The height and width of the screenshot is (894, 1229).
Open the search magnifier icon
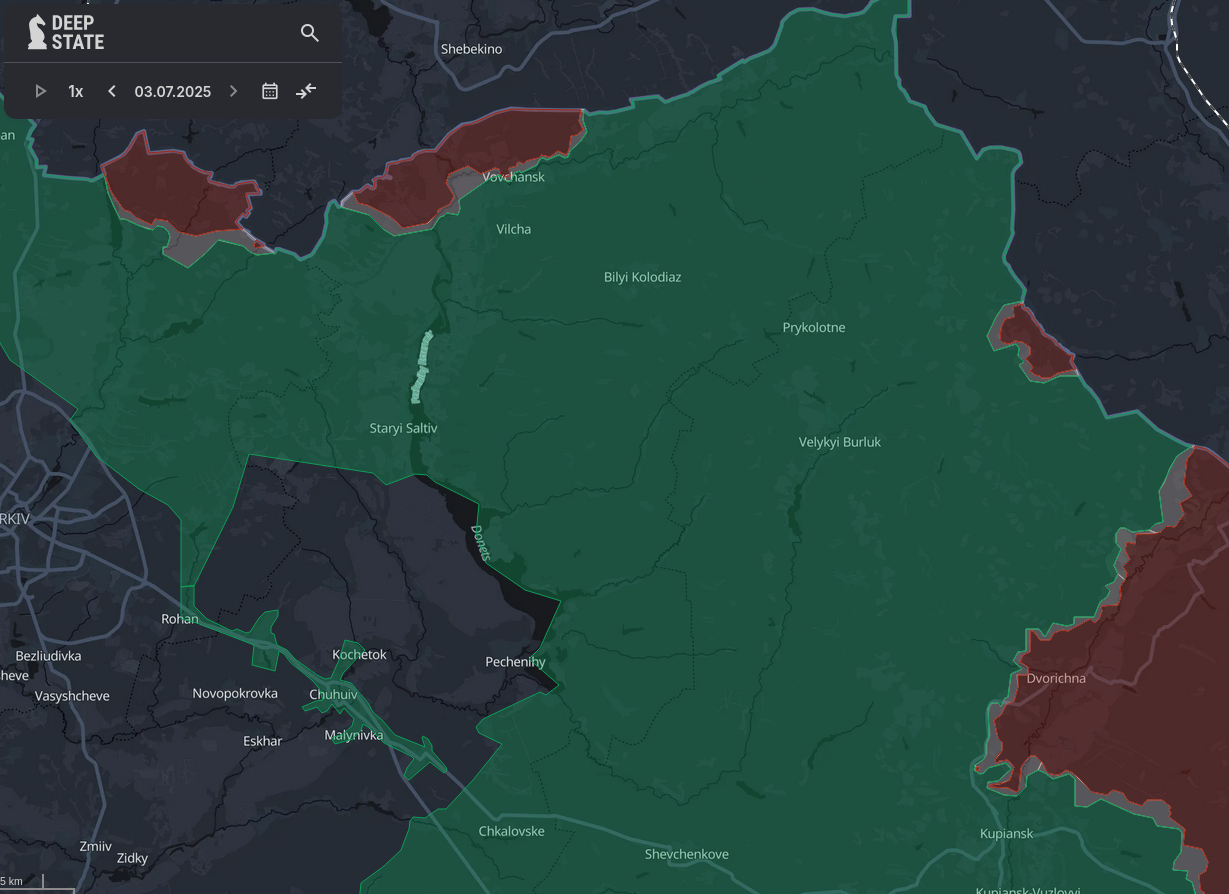[x=310, y=33]
